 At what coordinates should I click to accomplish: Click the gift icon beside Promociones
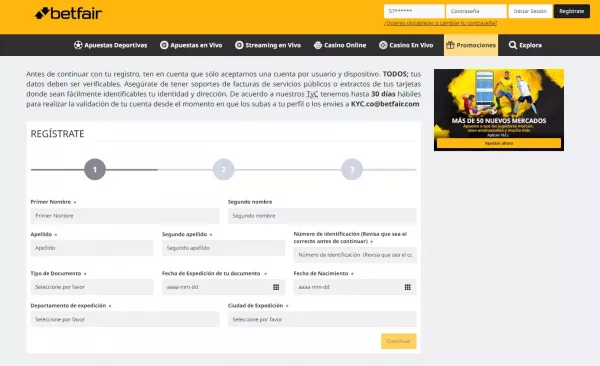[450, 45]
